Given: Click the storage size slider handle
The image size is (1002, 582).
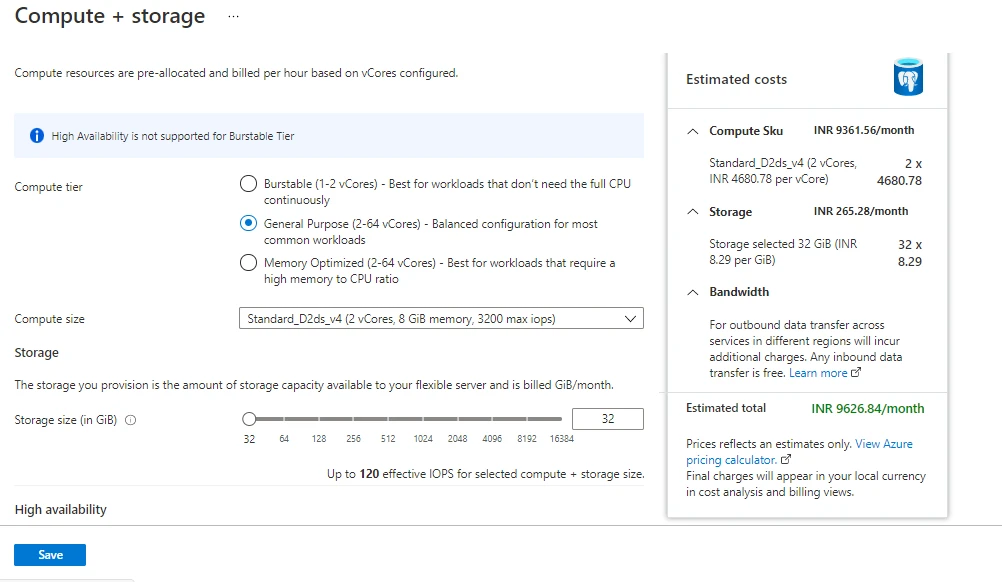Looking at the screenshot, I should coord(249,419).
